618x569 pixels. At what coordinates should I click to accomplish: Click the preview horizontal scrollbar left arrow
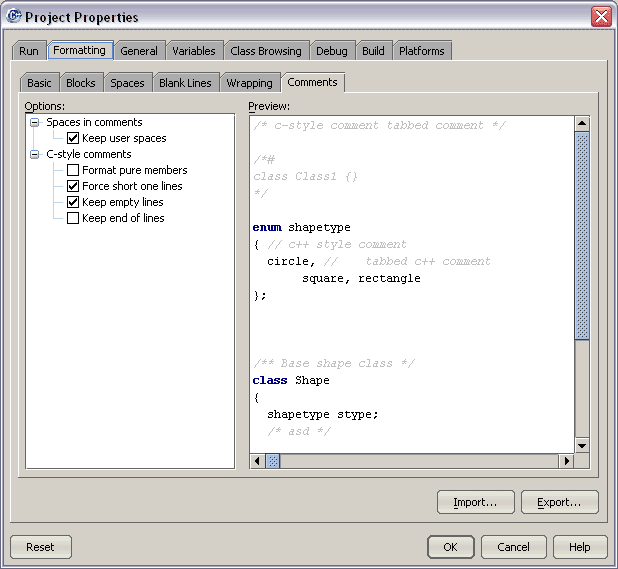coord(257,461)
